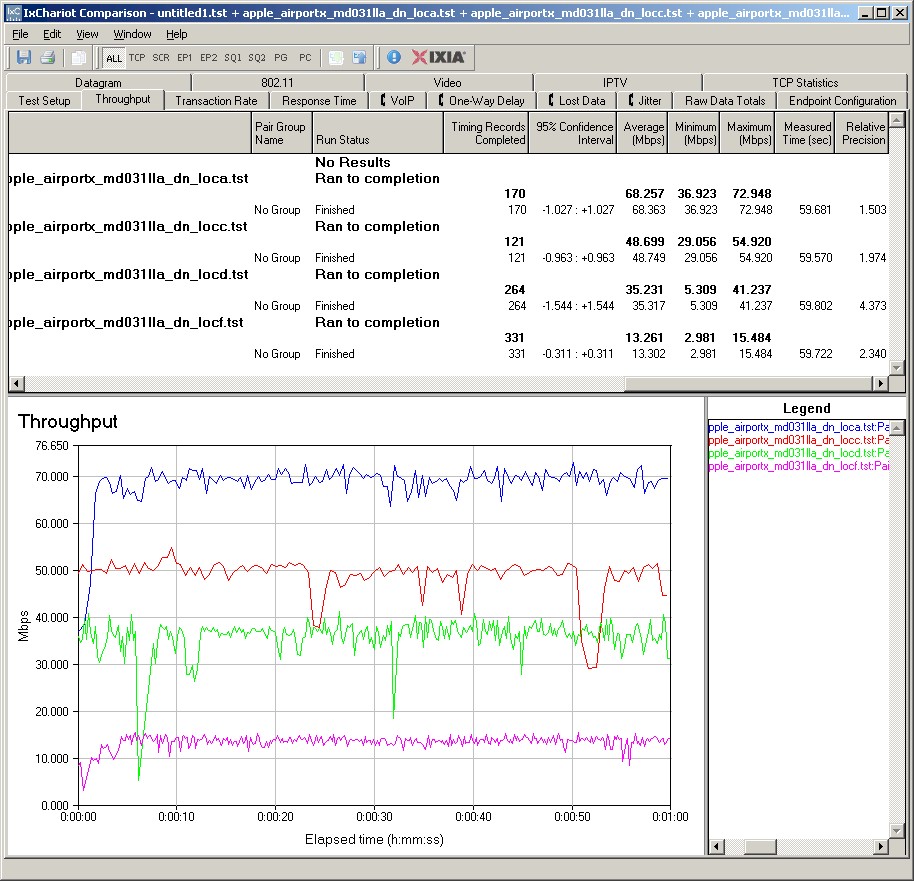
Task: Click the Save toolbar icon
Action: pyautogui.click(x=24, y=57)
